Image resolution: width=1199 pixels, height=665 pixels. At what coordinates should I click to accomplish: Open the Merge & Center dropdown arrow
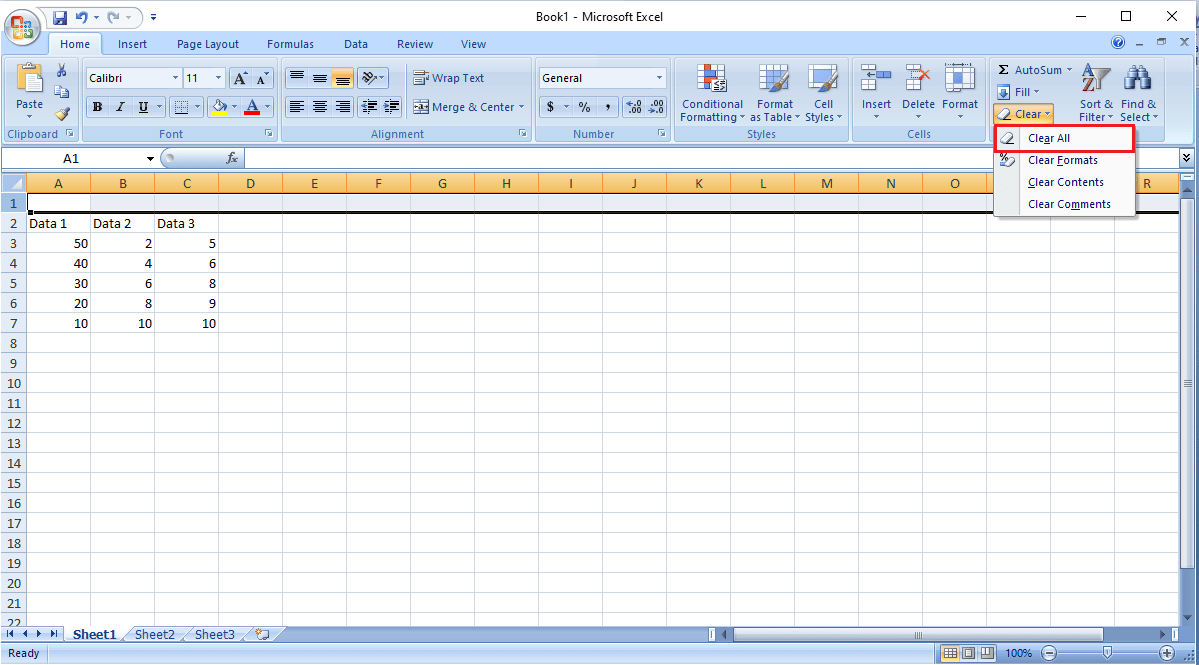pos(522,107)
